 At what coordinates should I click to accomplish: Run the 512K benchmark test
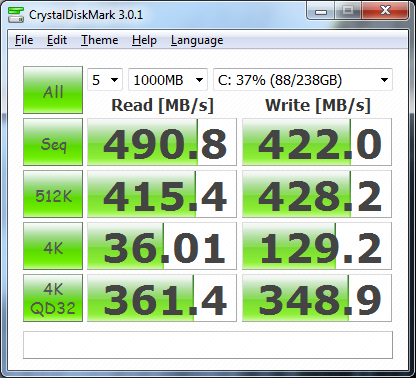pos(53,194)
